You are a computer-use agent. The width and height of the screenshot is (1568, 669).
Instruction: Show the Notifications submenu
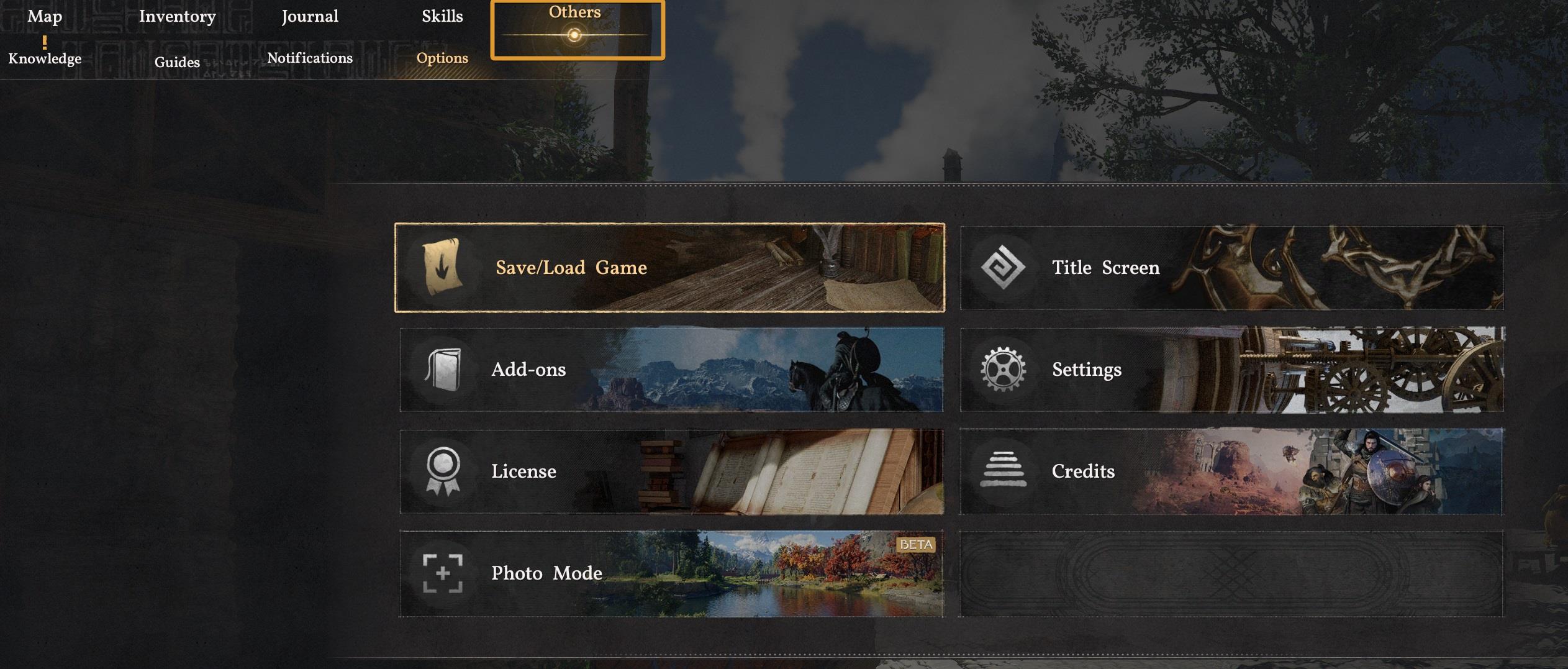click(x=310, y=58)
